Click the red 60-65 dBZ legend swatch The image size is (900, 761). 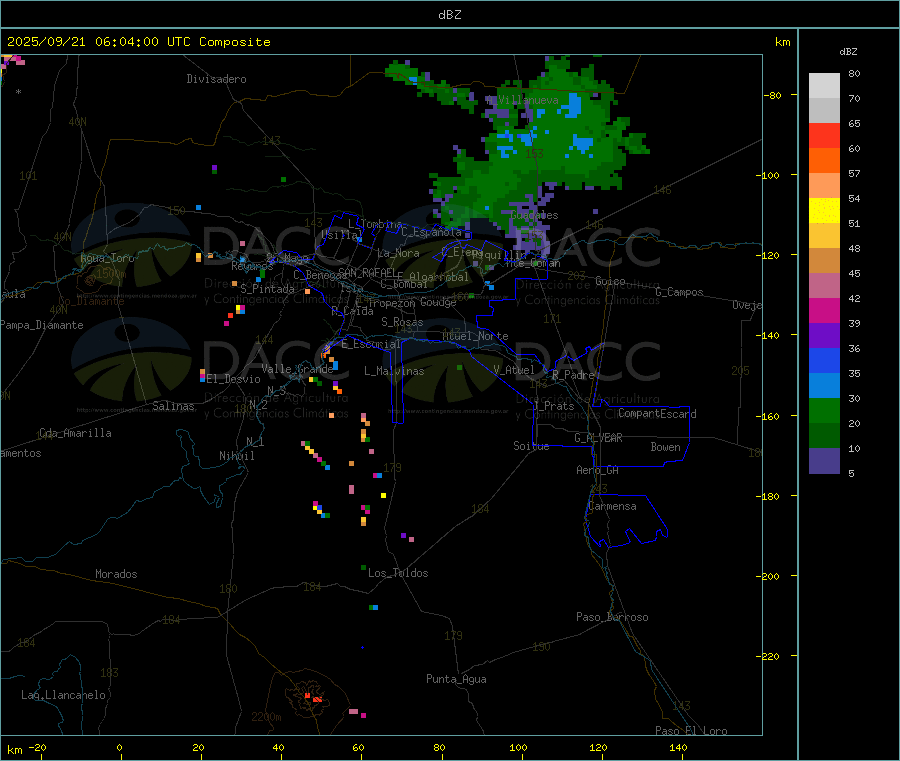click(824, 135)
